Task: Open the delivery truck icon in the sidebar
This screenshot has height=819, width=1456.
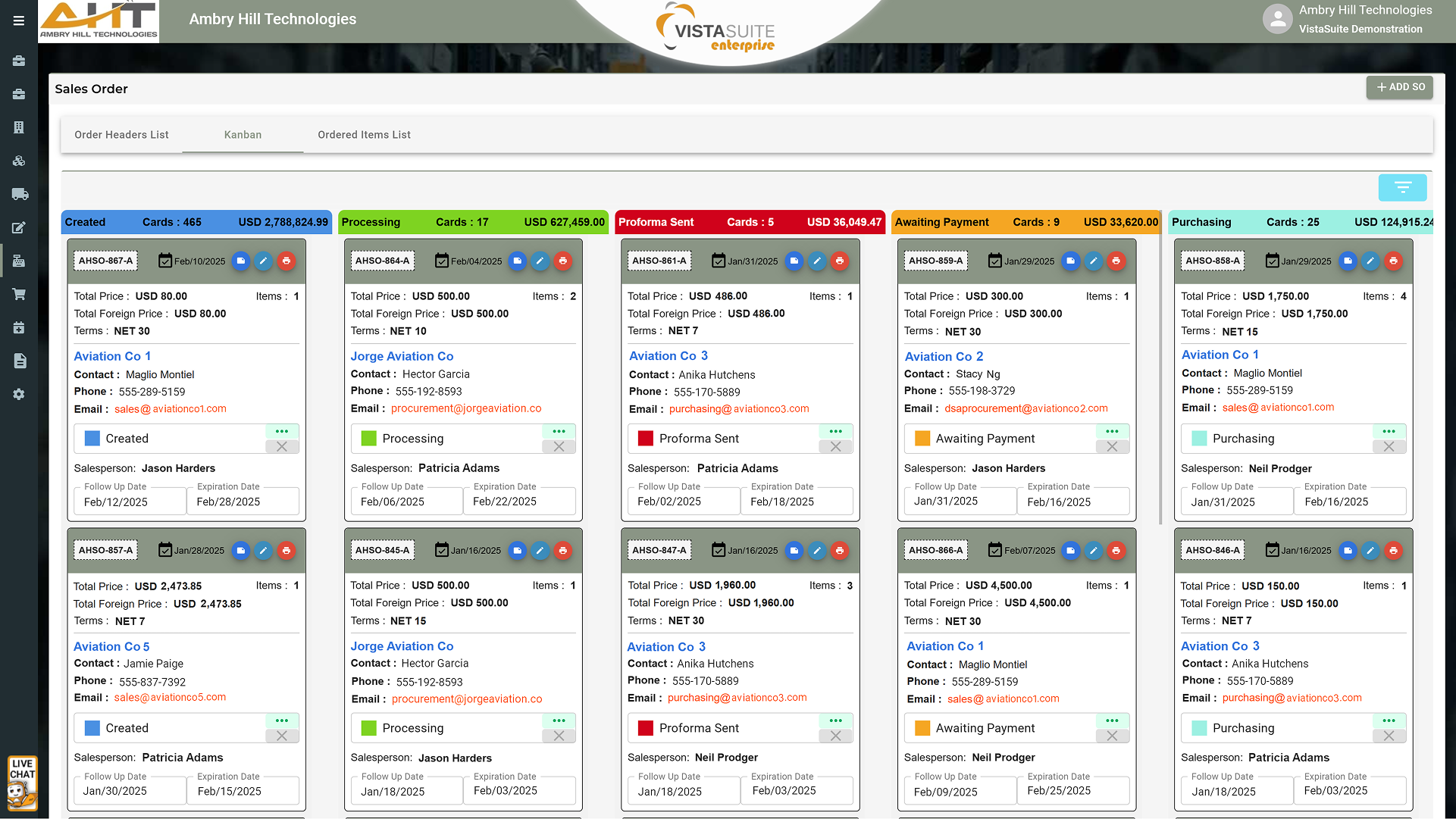Action: (19, 194)
